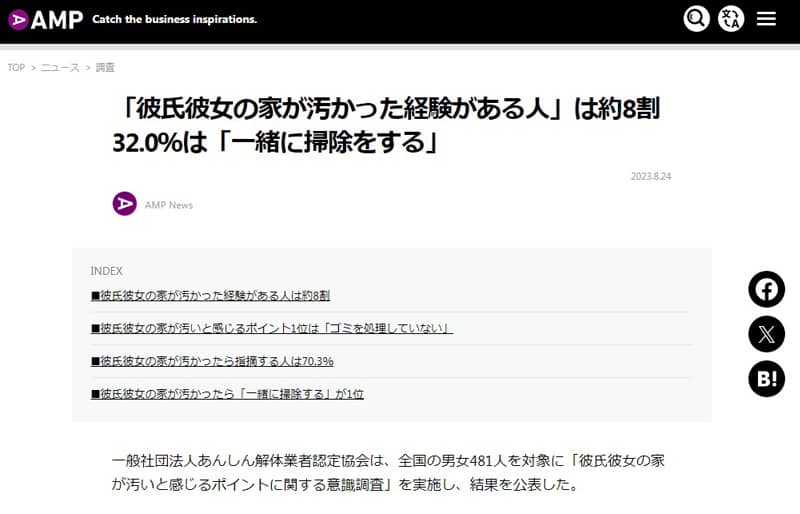
Task: Share the article on X
Action: click(766, 334)
